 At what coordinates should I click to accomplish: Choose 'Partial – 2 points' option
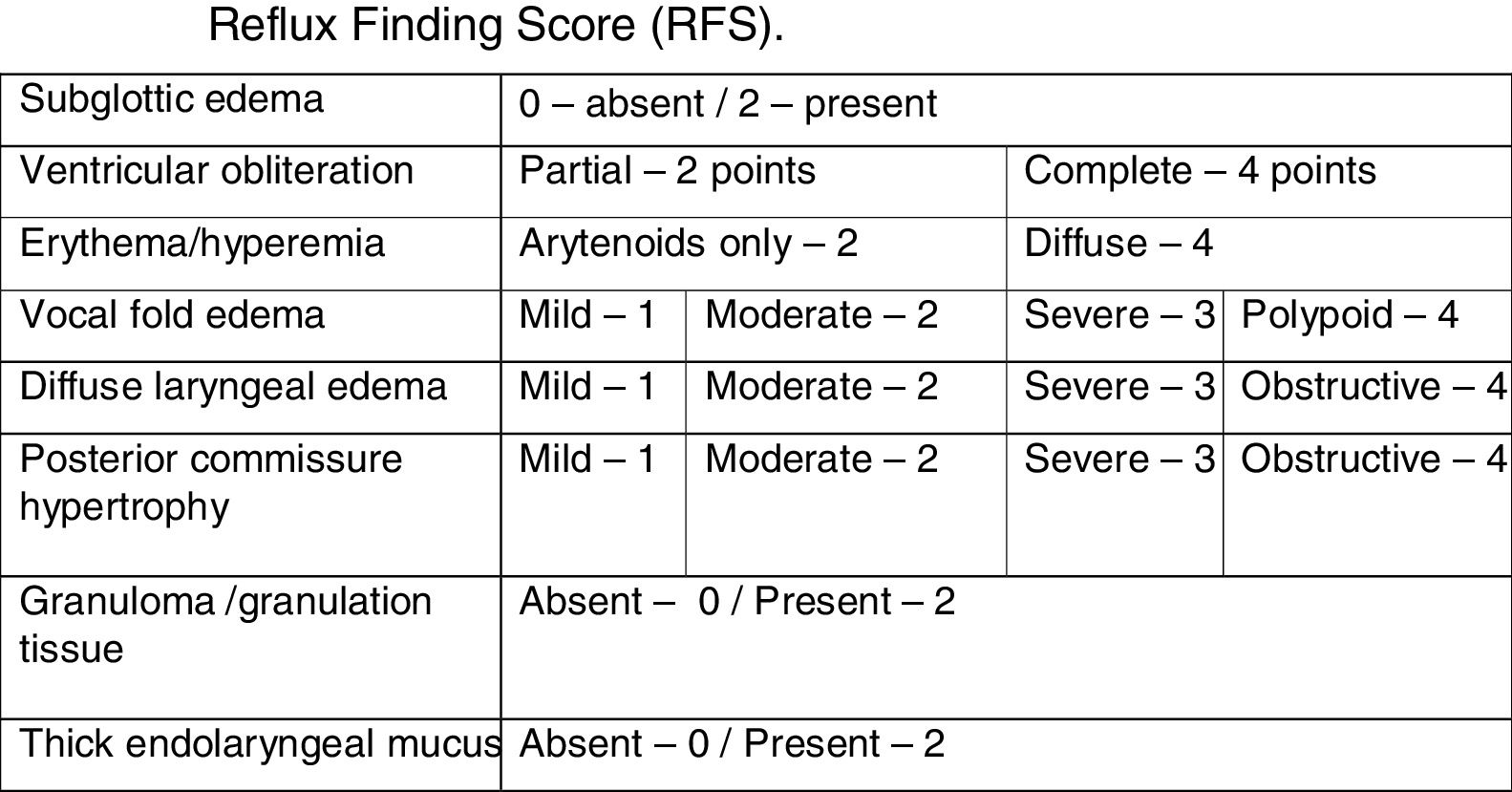pyautogui.click(x=667, y=172)
